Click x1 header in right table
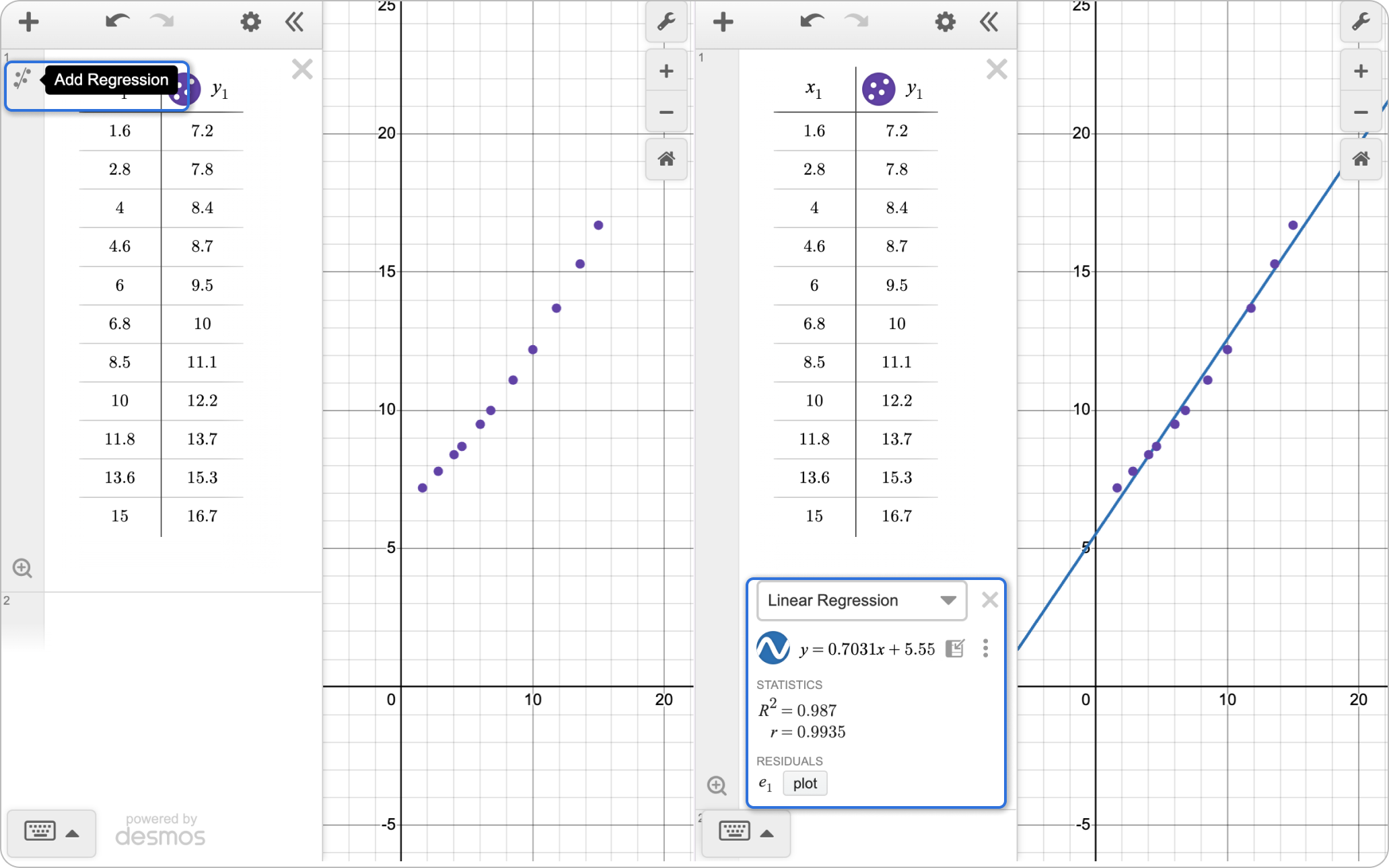Screen dimensions: 1389x868 coord(814,89)
